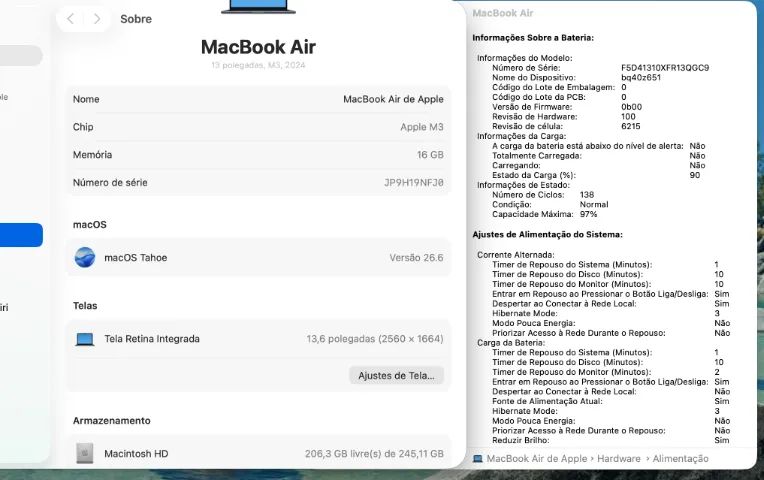764x480 pixels.
Task: Click the 'Armazenamento' section heading
Action: coord(112,421)
